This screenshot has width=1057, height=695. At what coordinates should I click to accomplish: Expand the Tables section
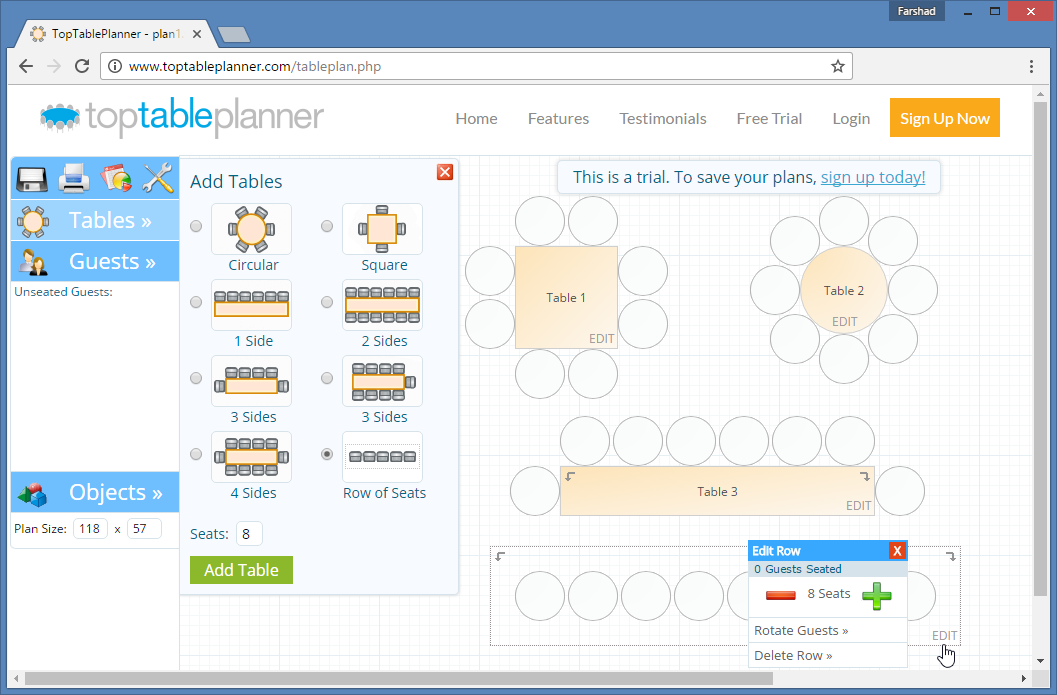pyautogui.click(x=95, y=220)
